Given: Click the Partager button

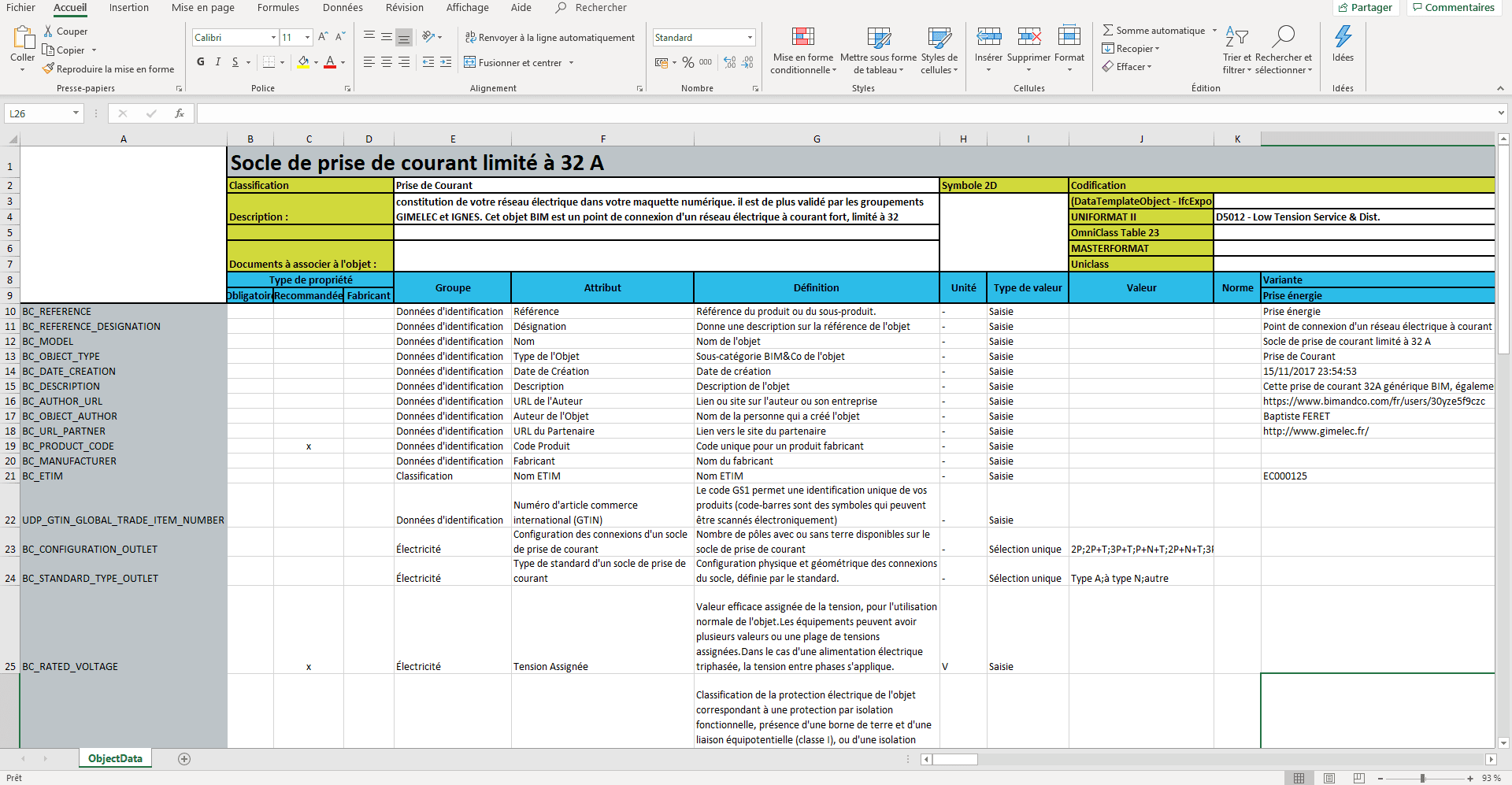Looking at the screenshot, I should coord(1365,8).
